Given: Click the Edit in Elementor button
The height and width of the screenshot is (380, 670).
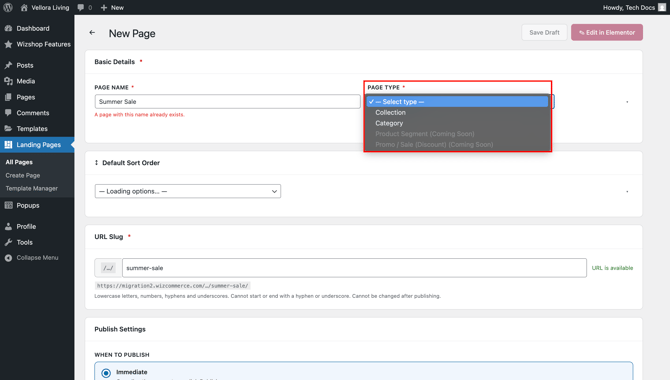Looking at the screenshot, I should point(607,32).
